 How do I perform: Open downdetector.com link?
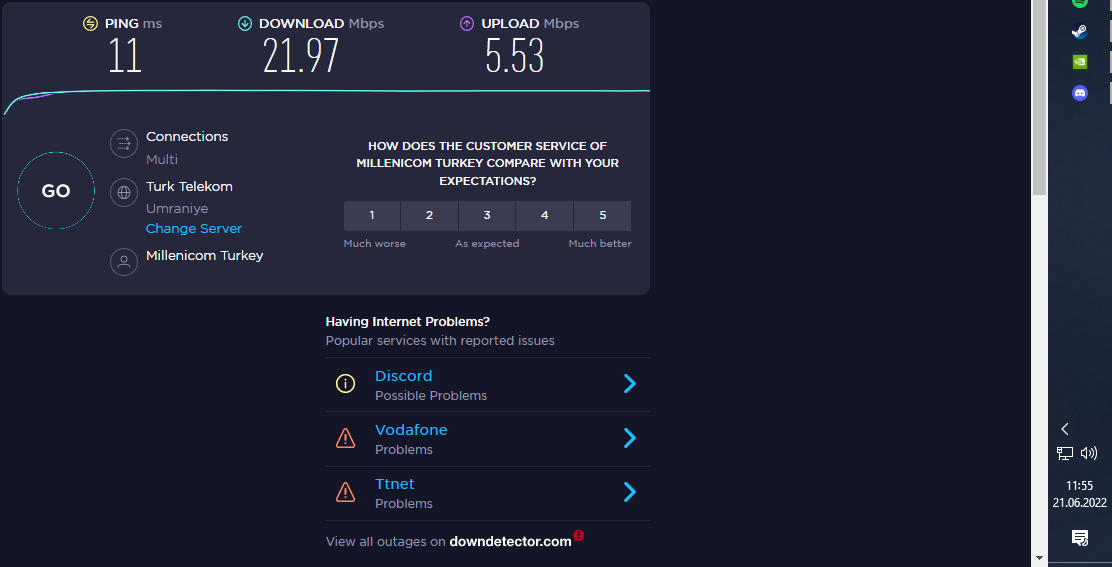pos(511,541)
